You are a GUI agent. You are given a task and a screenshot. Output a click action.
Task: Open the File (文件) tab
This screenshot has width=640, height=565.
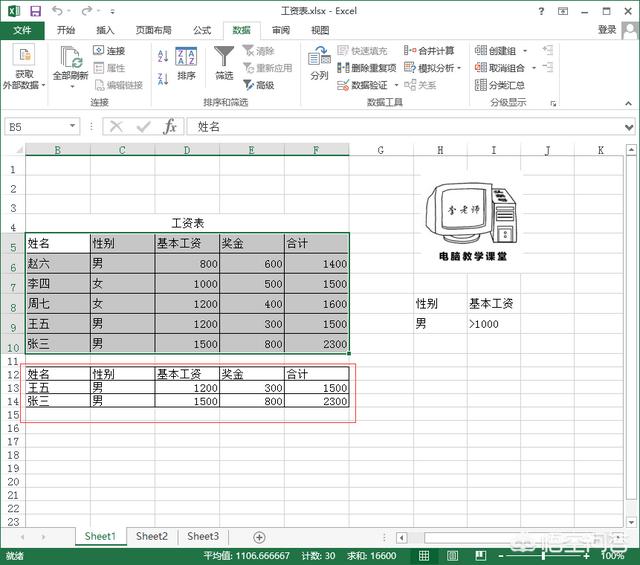22,30
